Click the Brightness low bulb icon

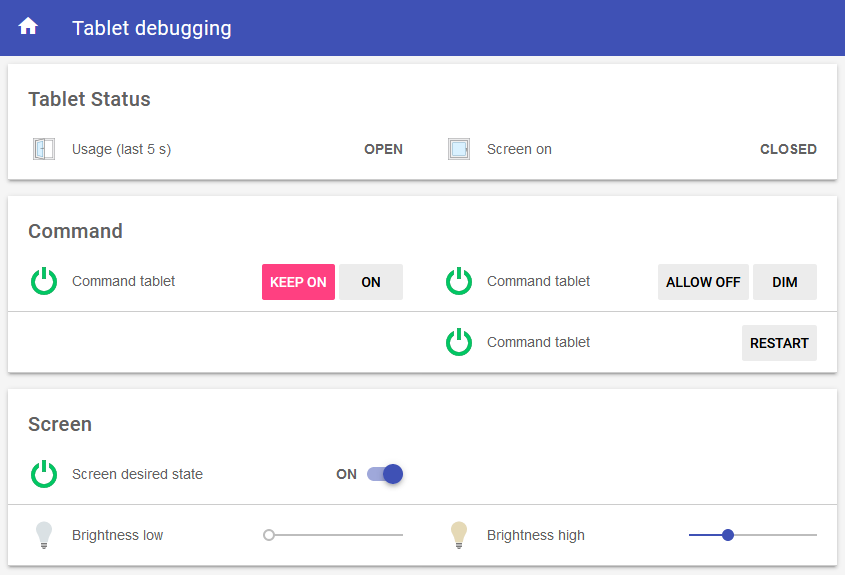[44, 535]
